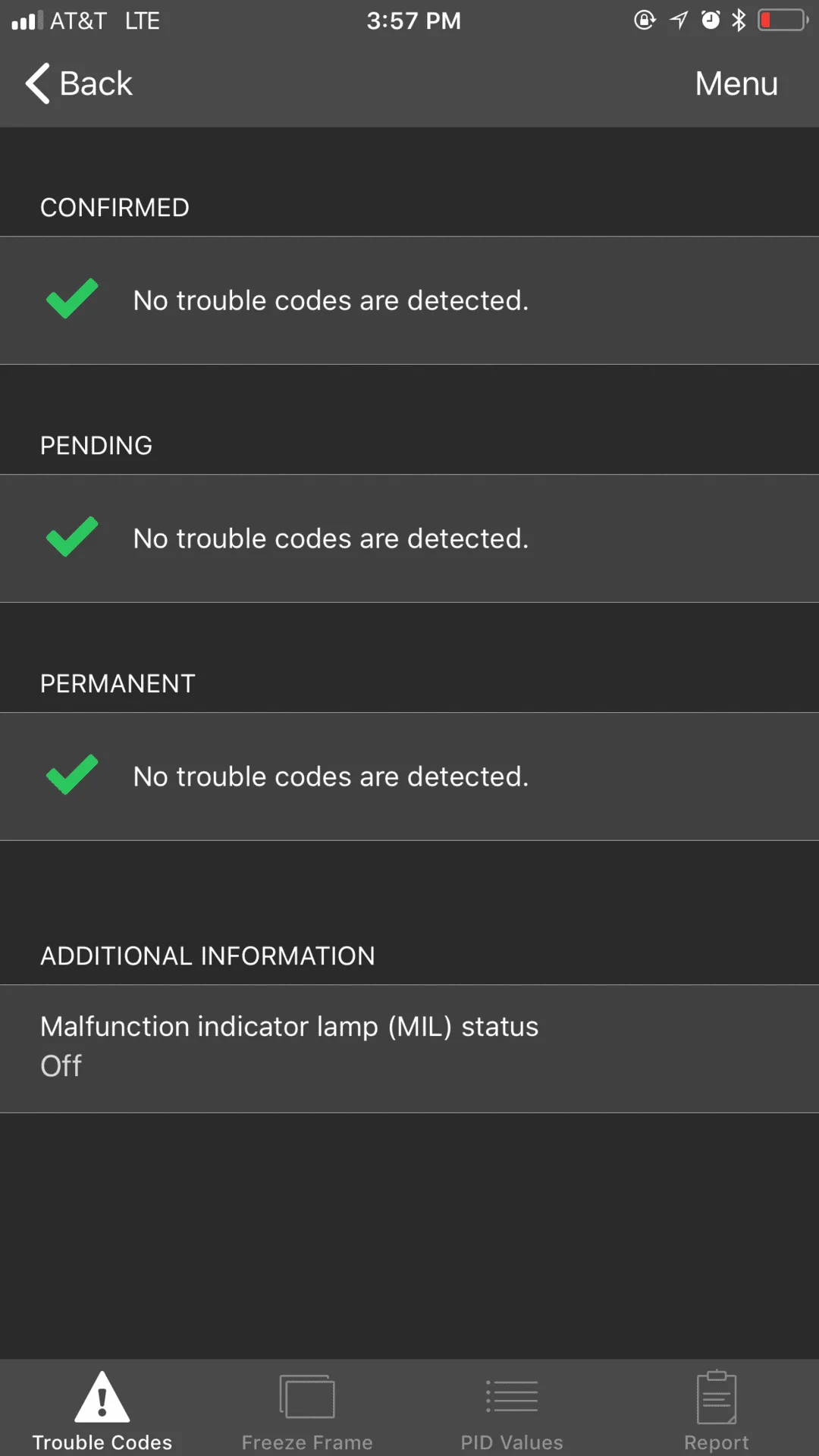819x1456 pixels.
Task: Switch to the PID Values tab label
Action: 512,1442
